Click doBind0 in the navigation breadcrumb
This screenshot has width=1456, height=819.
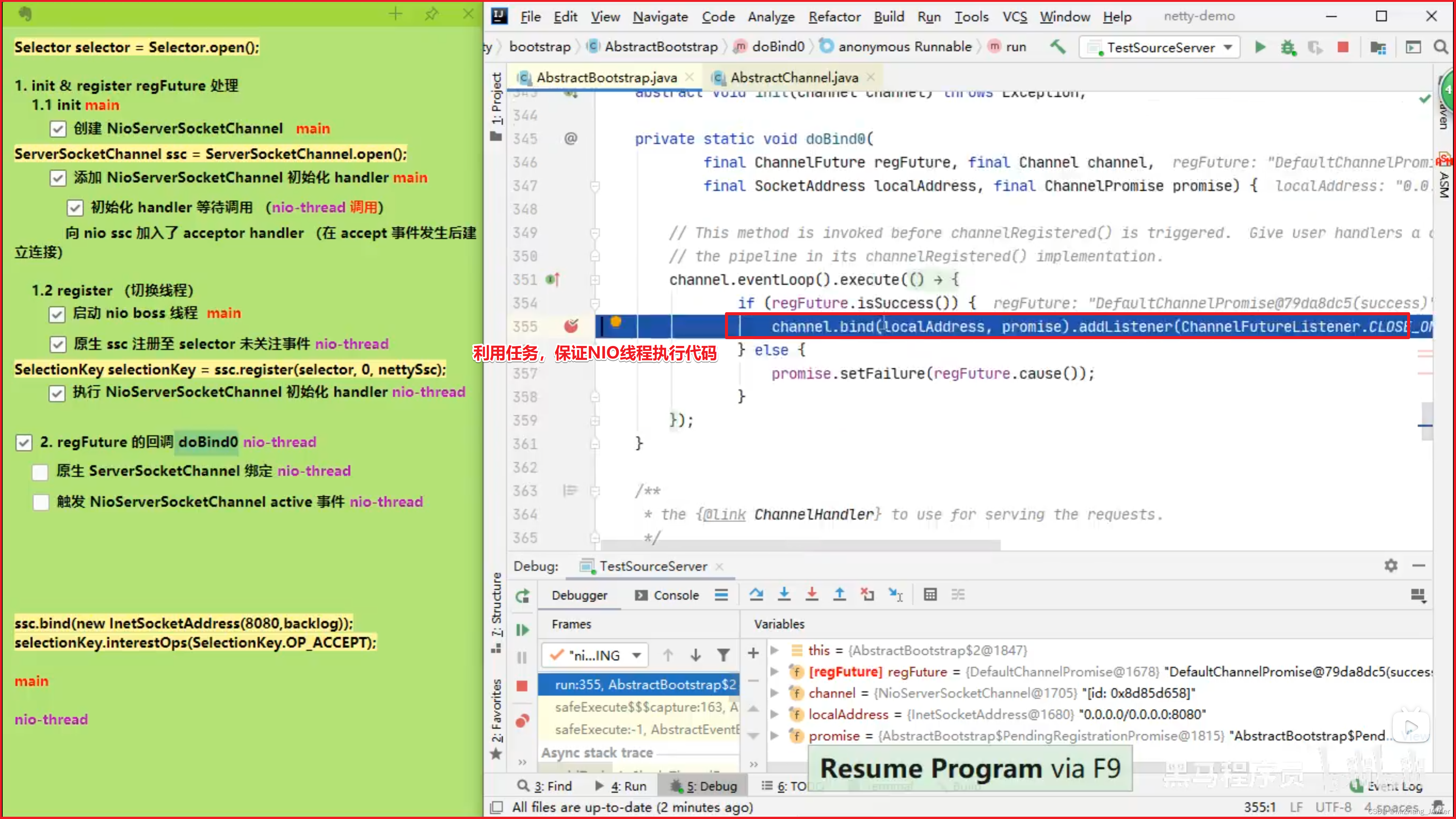(778, 47)
